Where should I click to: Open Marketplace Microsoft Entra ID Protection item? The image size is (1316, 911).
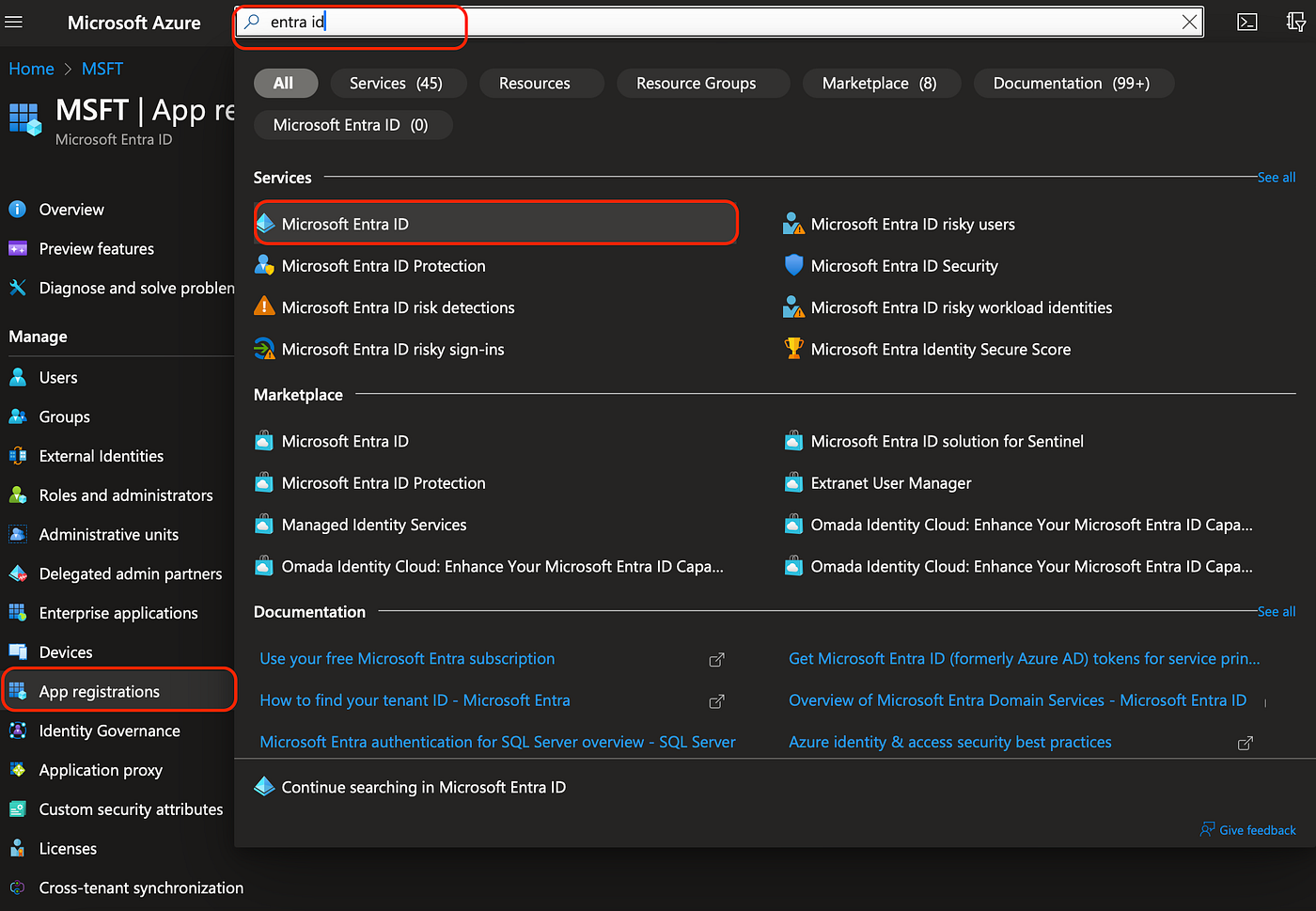tap(384, 482)
